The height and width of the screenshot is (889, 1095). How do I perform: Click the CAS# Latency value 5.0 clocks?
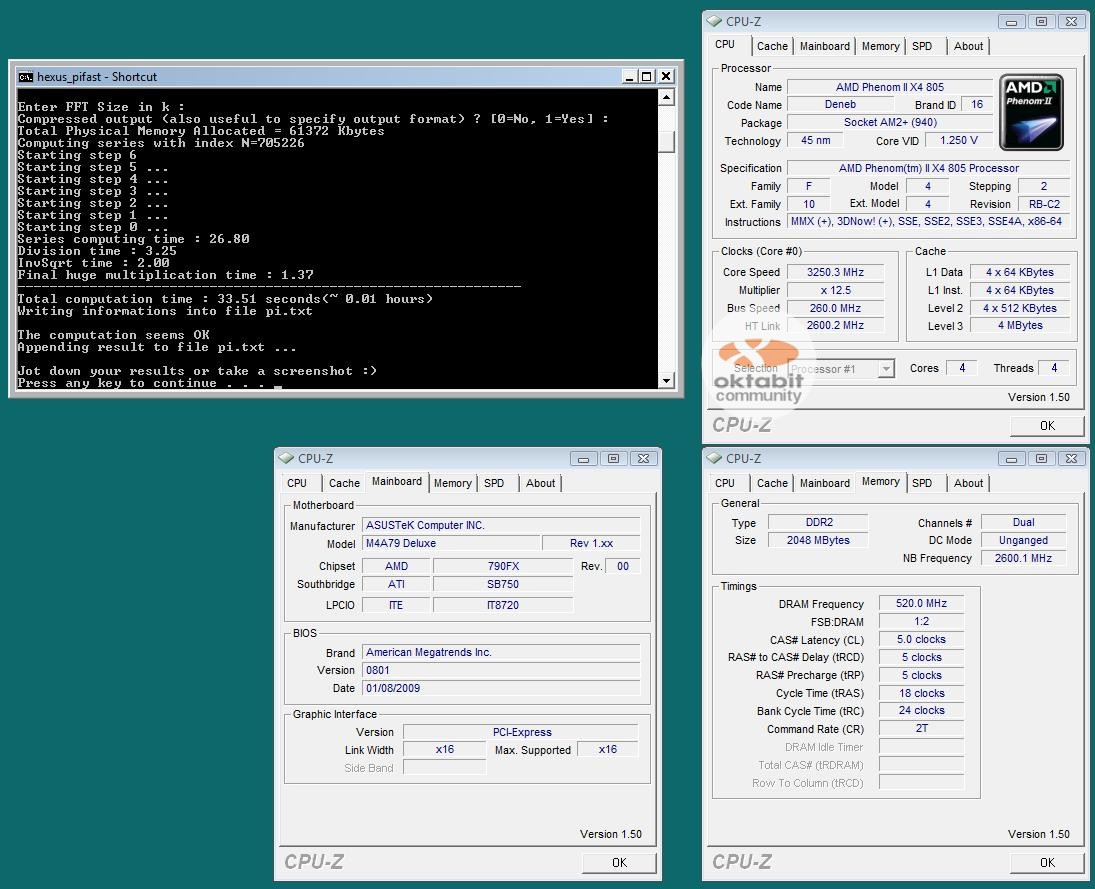pyautogui.click(x=921, y=640)
